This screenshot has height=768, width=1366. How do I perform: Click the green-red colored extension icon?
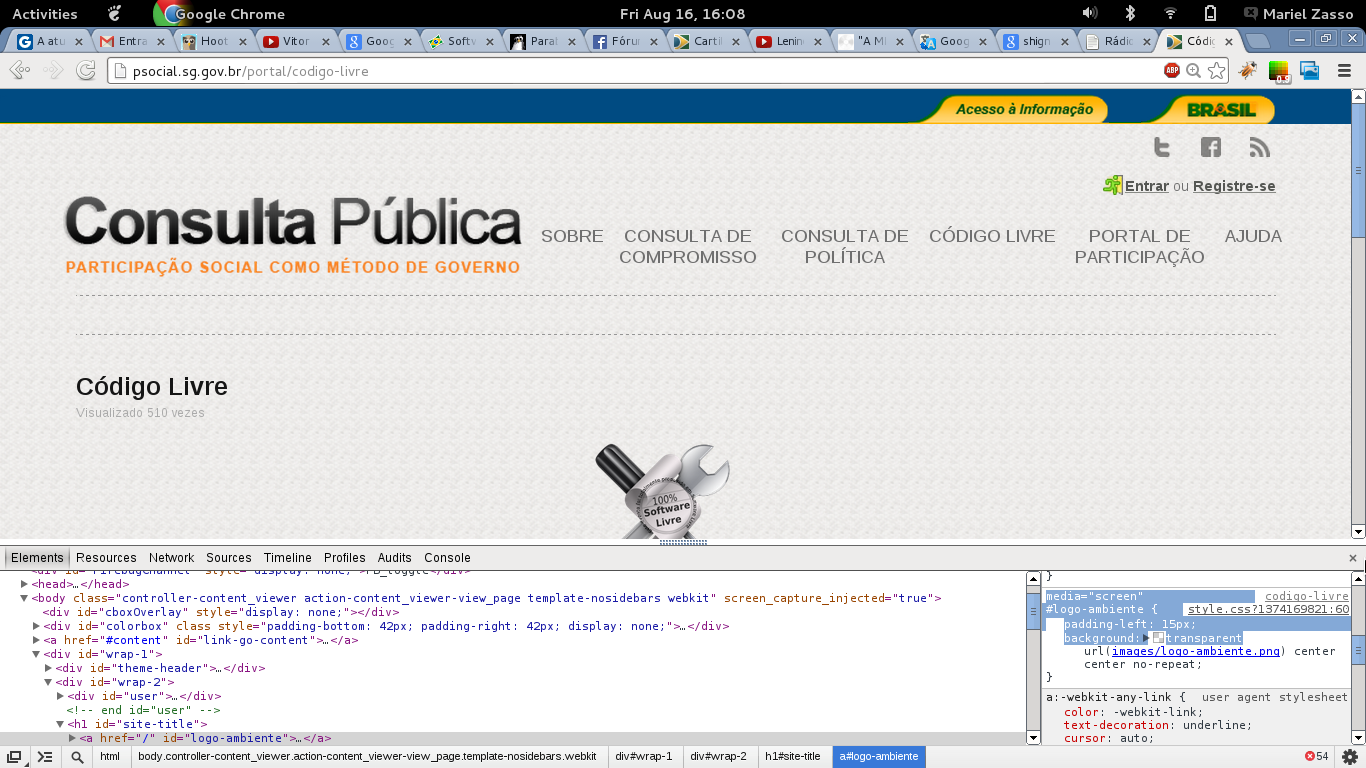tap(1279, 71)
